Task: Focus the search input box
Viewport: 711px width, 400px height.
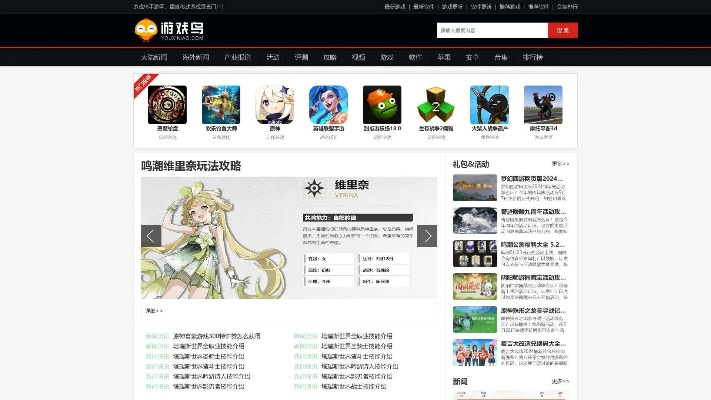Action: [492, 30]
